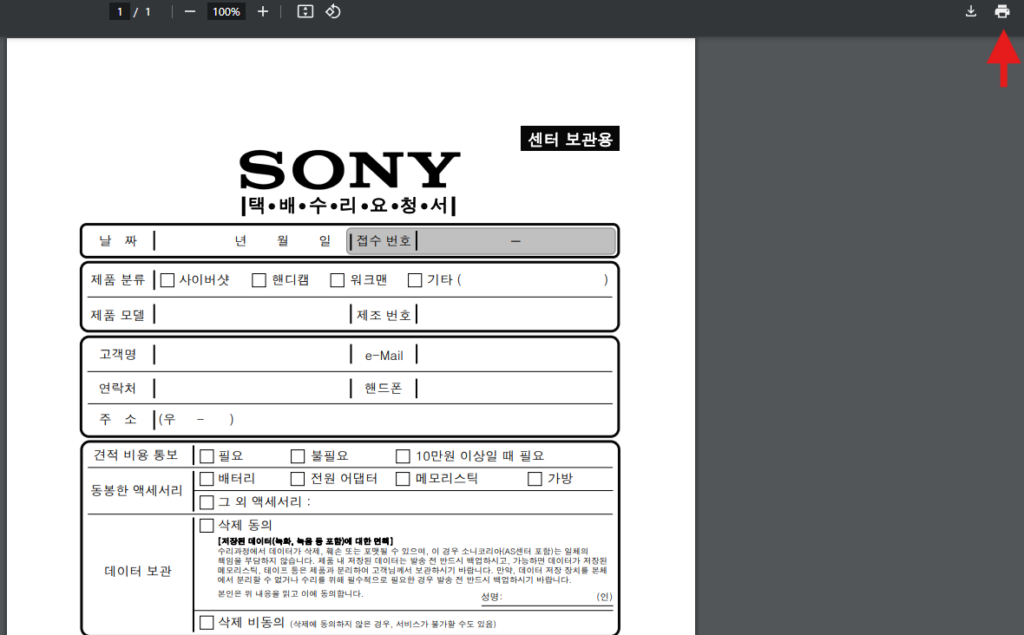Screen dimensions: 1024x635
Task: Check the 기타 product checkbox
Action: point(415,280)
